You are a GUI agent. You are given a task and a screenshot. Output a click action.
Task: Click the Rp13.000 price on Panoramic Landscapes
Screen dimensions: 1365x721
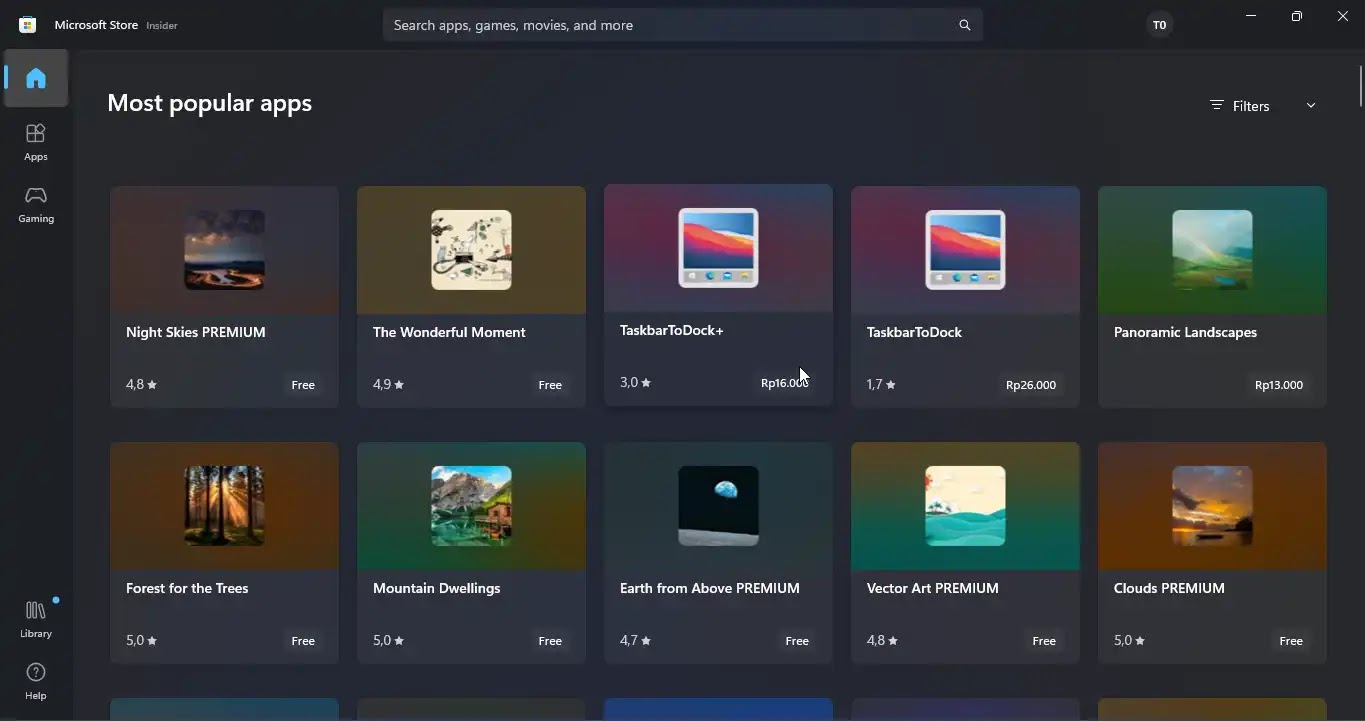1279,385
